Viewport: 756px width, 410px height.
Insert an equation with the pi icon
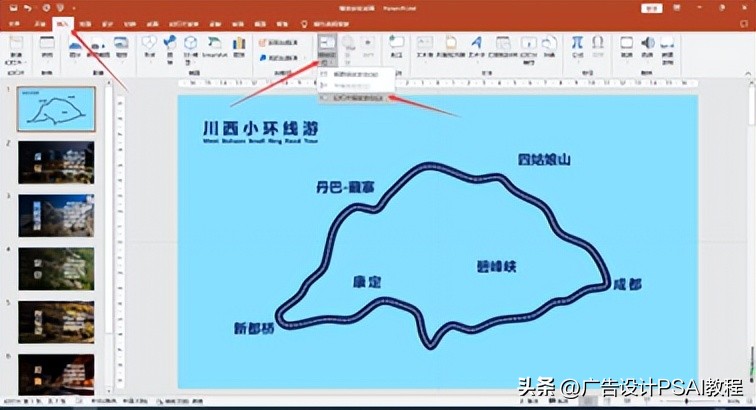(577, 48)
